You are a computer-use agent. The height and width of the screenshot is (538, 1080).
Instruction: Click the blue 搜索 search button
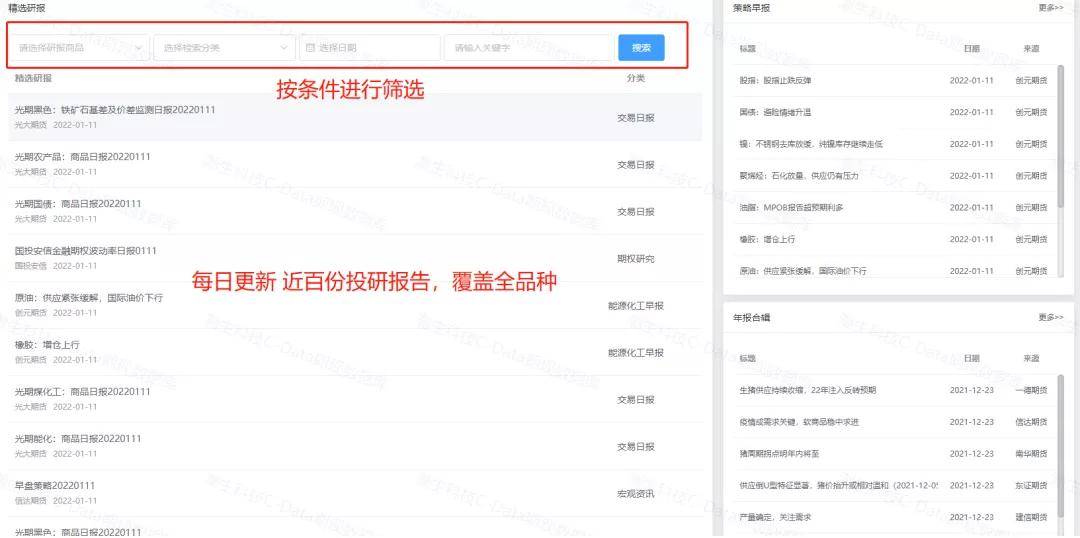641,48
